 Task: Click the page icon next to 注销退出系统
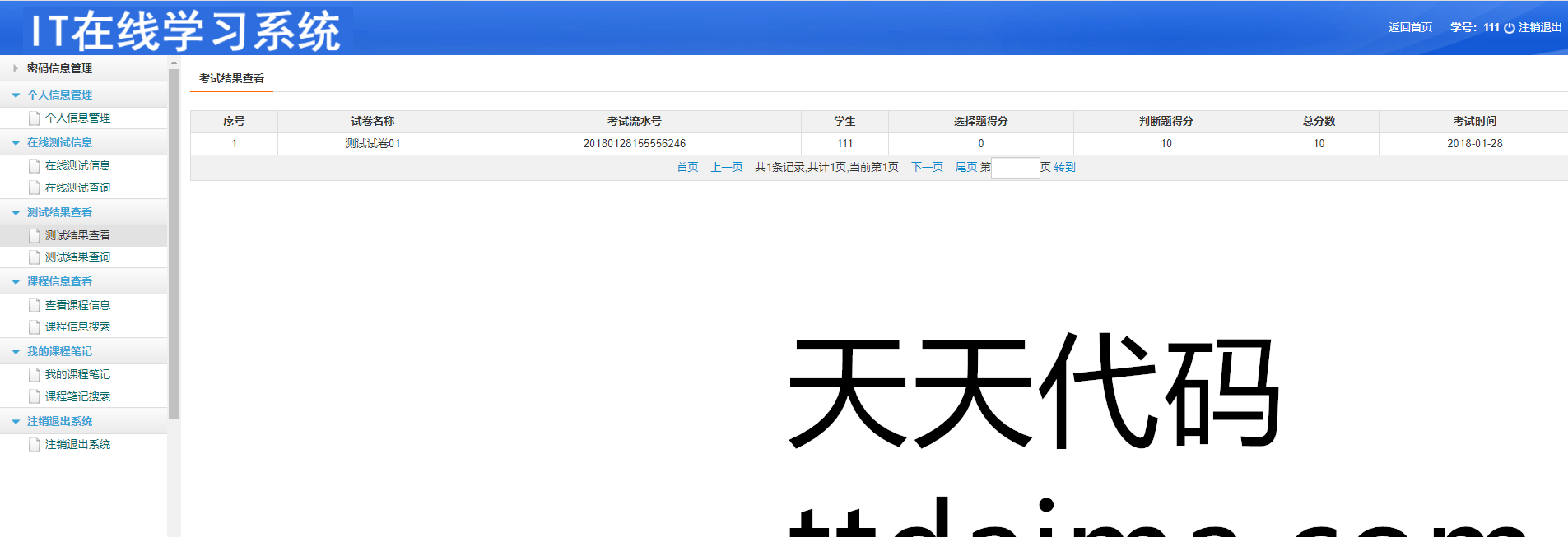(35, 445)
